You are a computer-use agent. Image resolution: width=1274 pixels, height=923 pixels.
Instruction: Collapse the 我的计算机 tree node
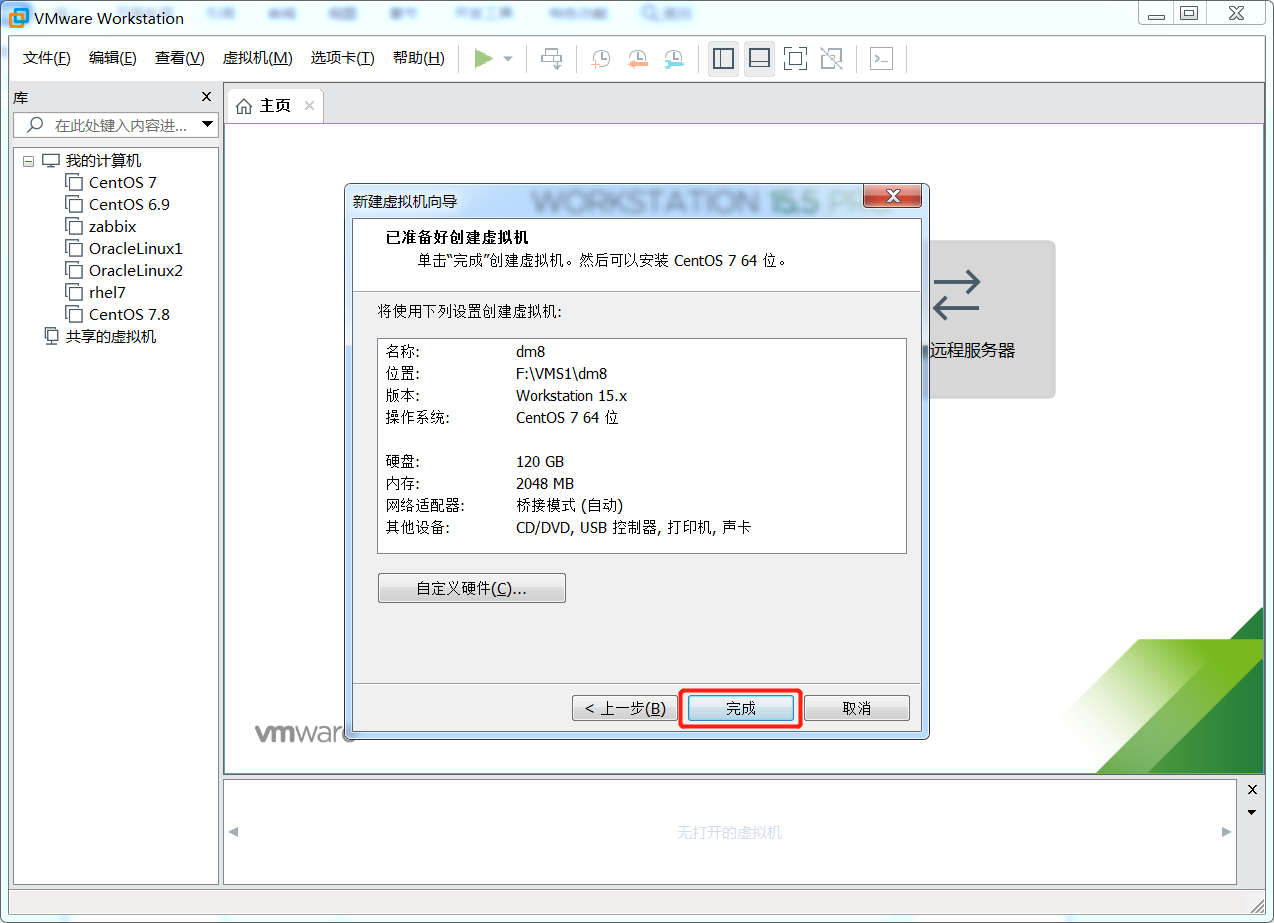(28, 161)
